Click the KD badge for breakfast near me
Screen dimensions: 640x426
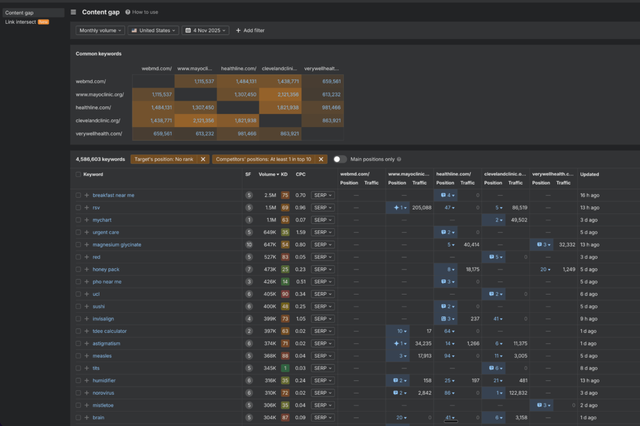[285, 195]
